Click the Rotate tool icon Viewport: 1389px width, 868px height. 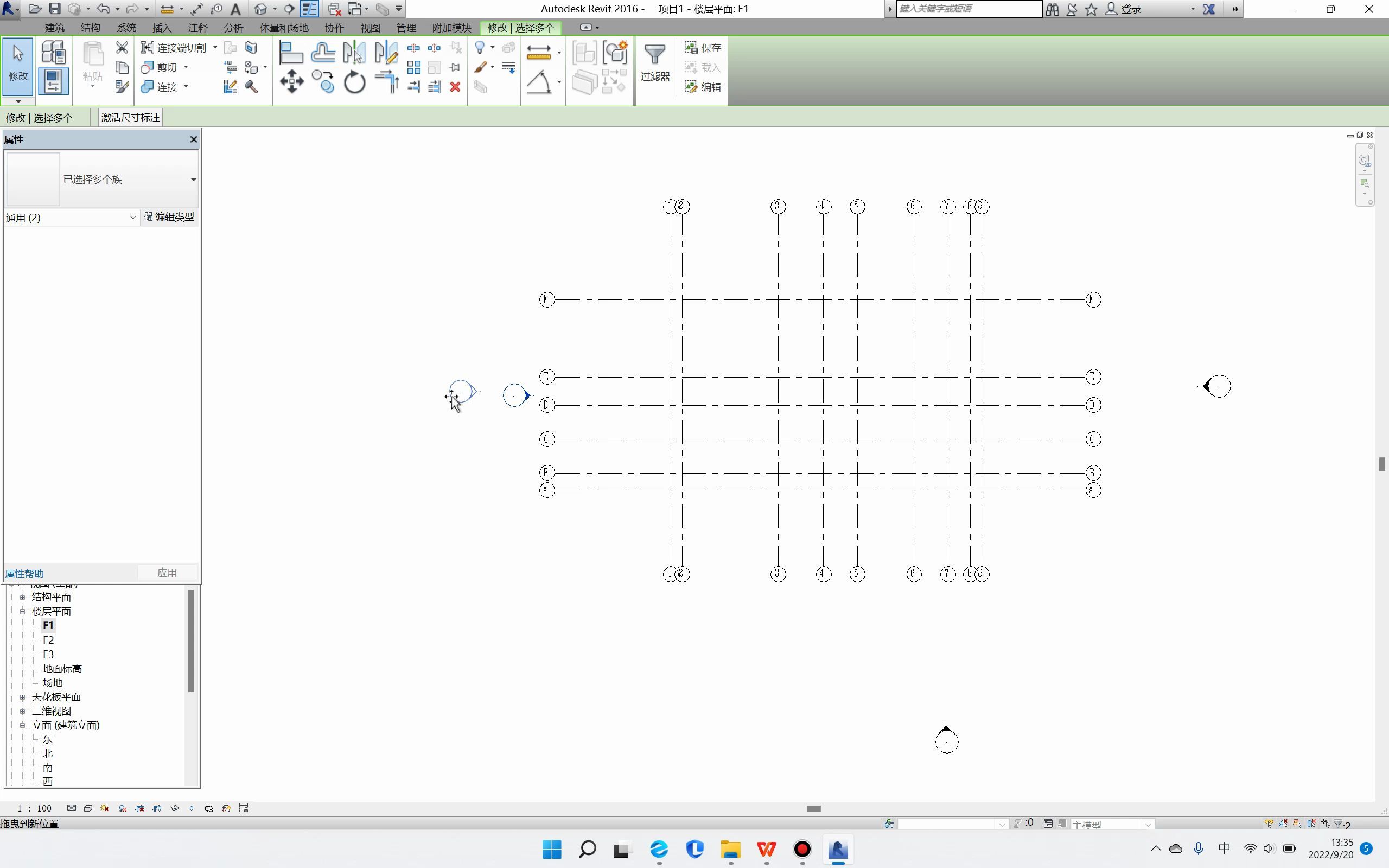pos(355,82)
